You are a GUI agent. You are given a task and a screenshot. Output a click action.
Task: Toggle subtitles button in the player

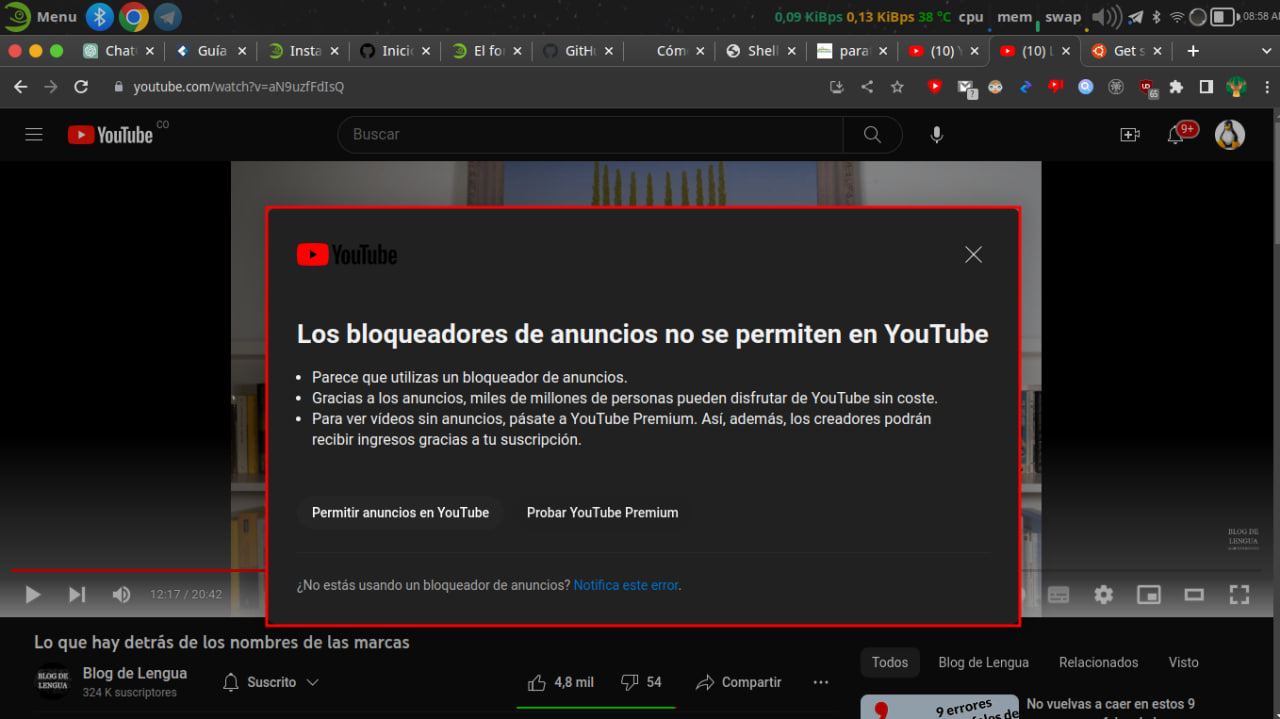click(x=1058, y=595)
